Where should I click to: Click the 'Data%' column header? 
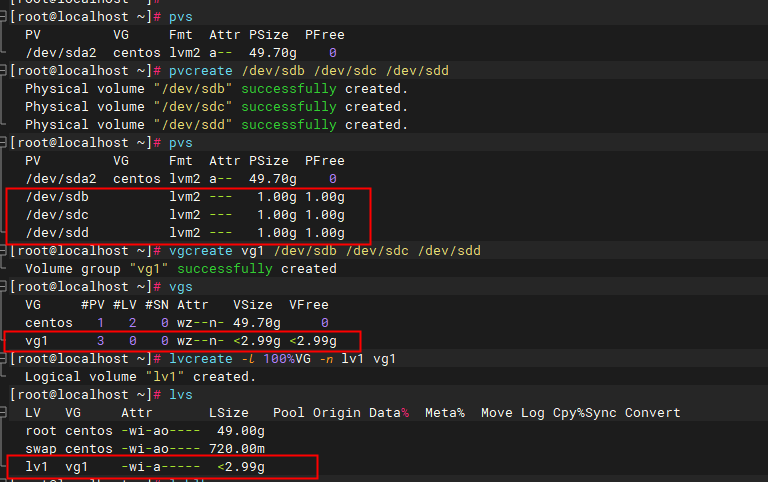(x=389, y=413)
